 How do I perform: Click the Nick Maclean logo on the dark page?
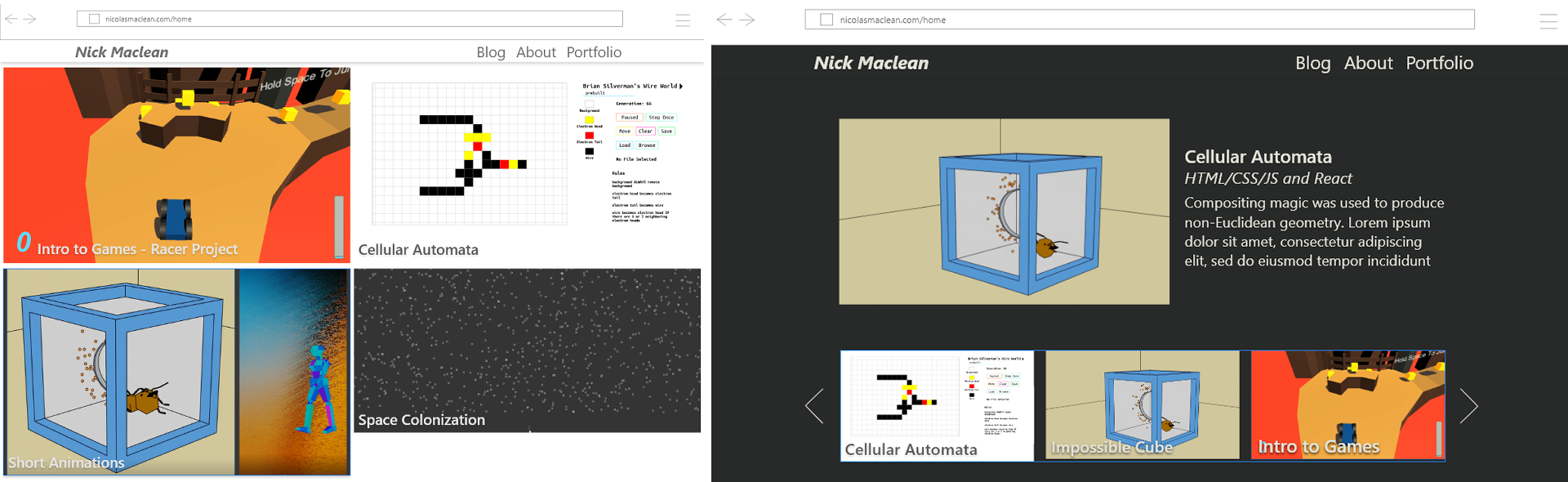tap(871, 63)
